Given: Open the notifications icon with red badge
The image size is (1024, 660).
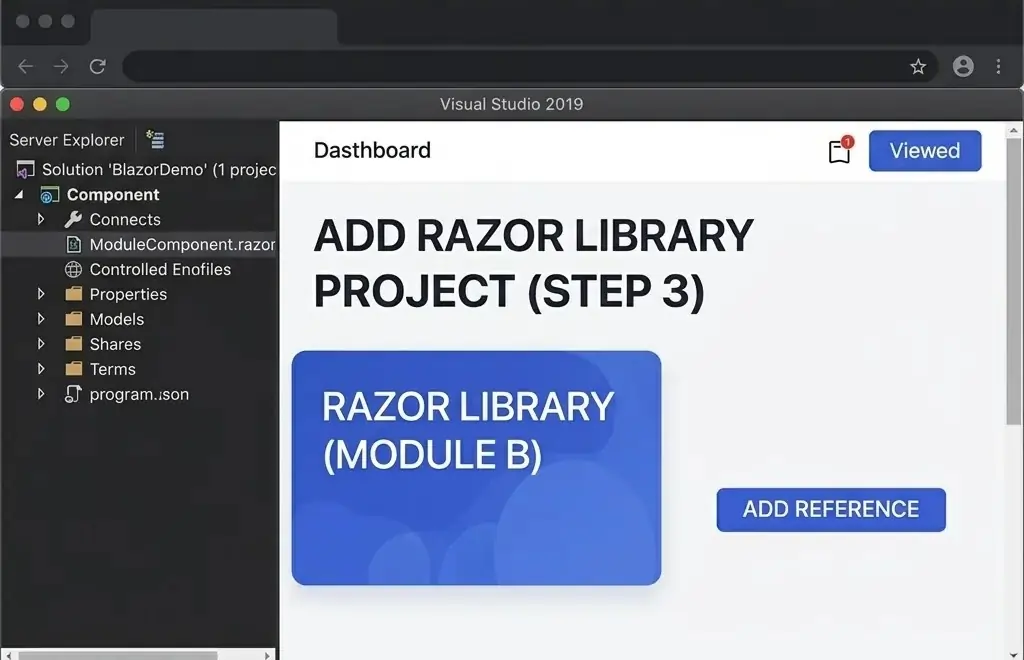Looking at the screenshot, I should [x=840, y=151].
